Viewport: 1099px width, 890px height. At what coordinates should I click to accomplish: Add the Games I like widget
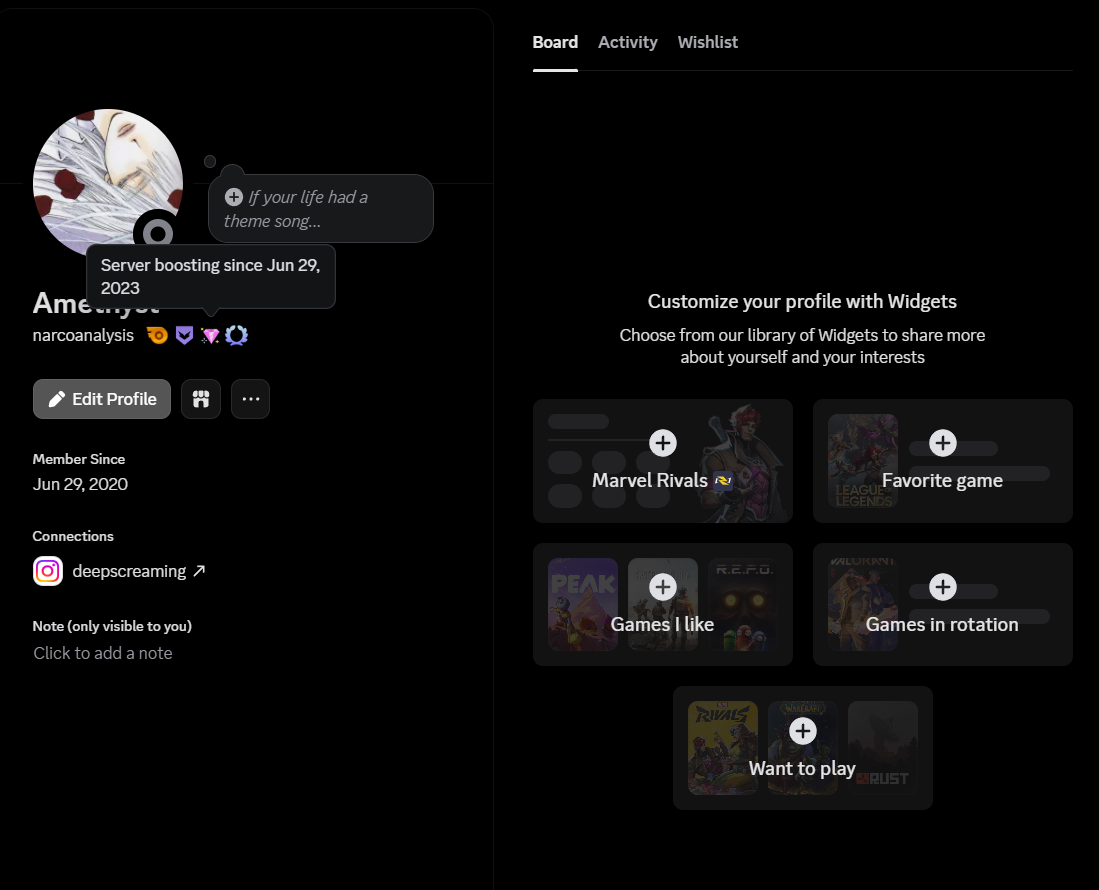(662, 586)
